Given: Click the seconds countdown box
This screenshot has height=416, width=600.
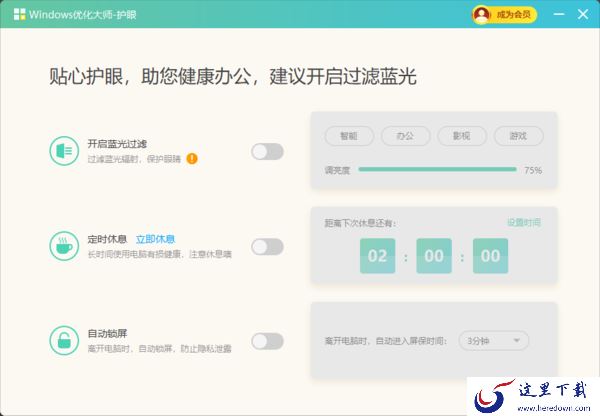Looking at the screenshot, I should (x=490, y=256).
